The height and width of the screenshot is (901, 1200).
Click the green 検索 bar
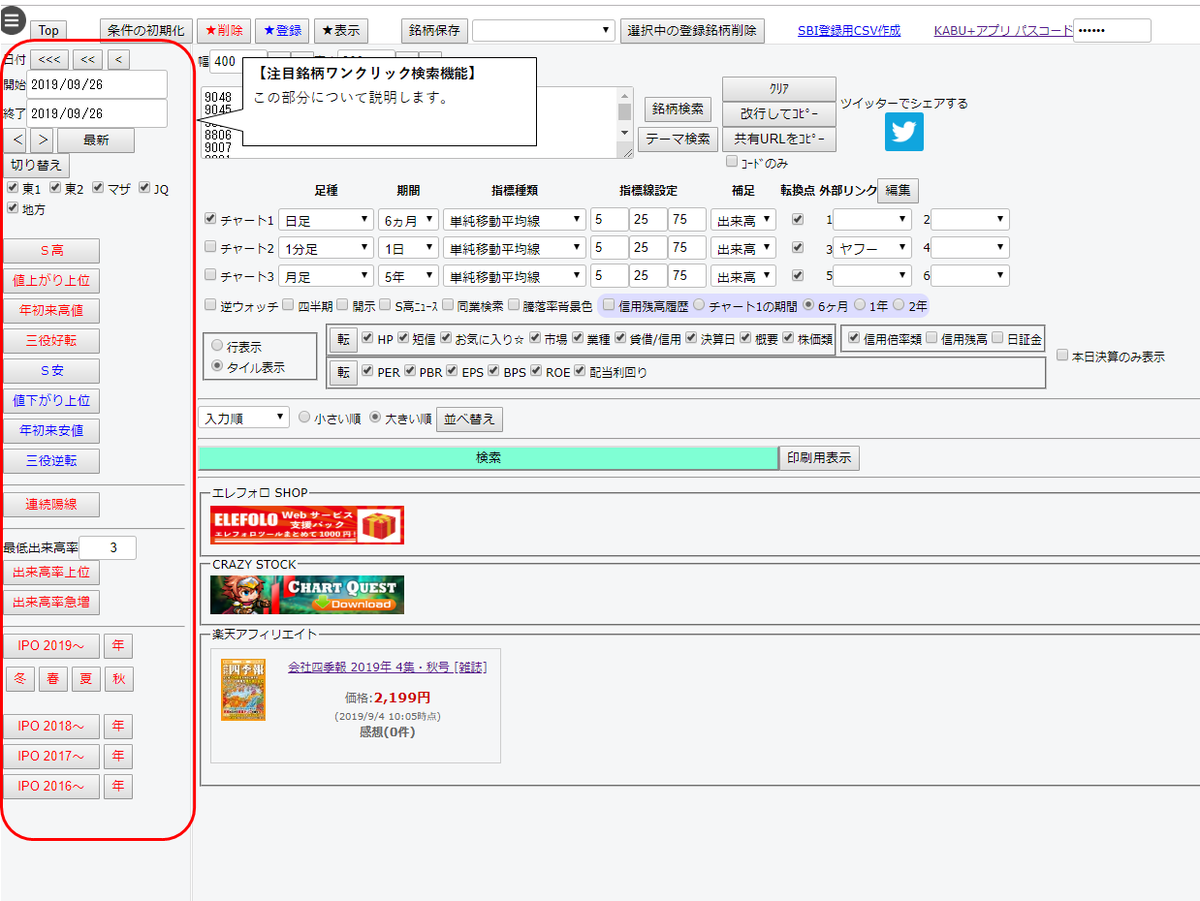tap(488, 458)
